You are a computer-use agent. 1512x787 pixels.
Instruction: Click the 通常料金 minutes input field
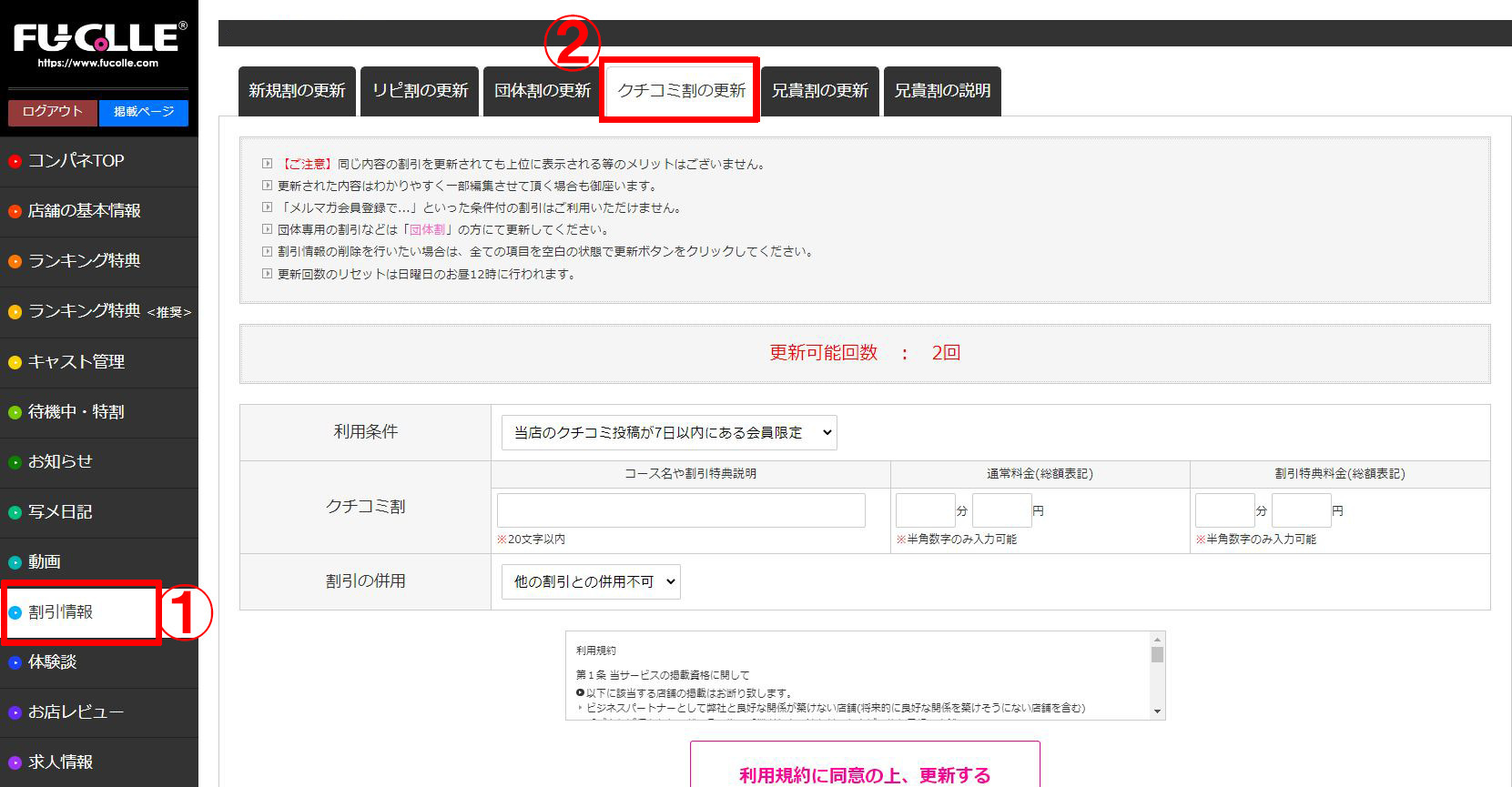[925, 510]
